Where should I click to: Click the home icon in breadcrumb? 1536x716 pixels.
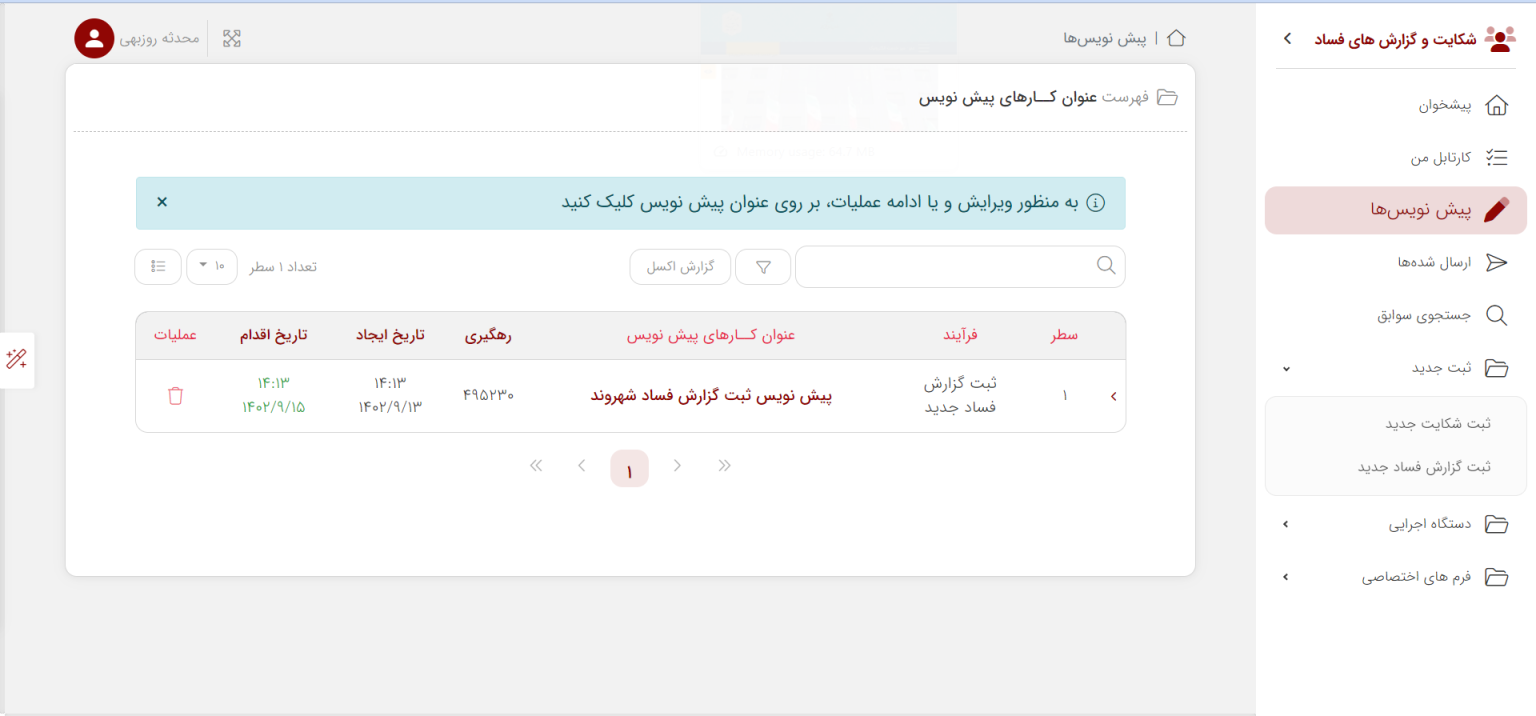pyautogui.click(x=1176, y=39)
